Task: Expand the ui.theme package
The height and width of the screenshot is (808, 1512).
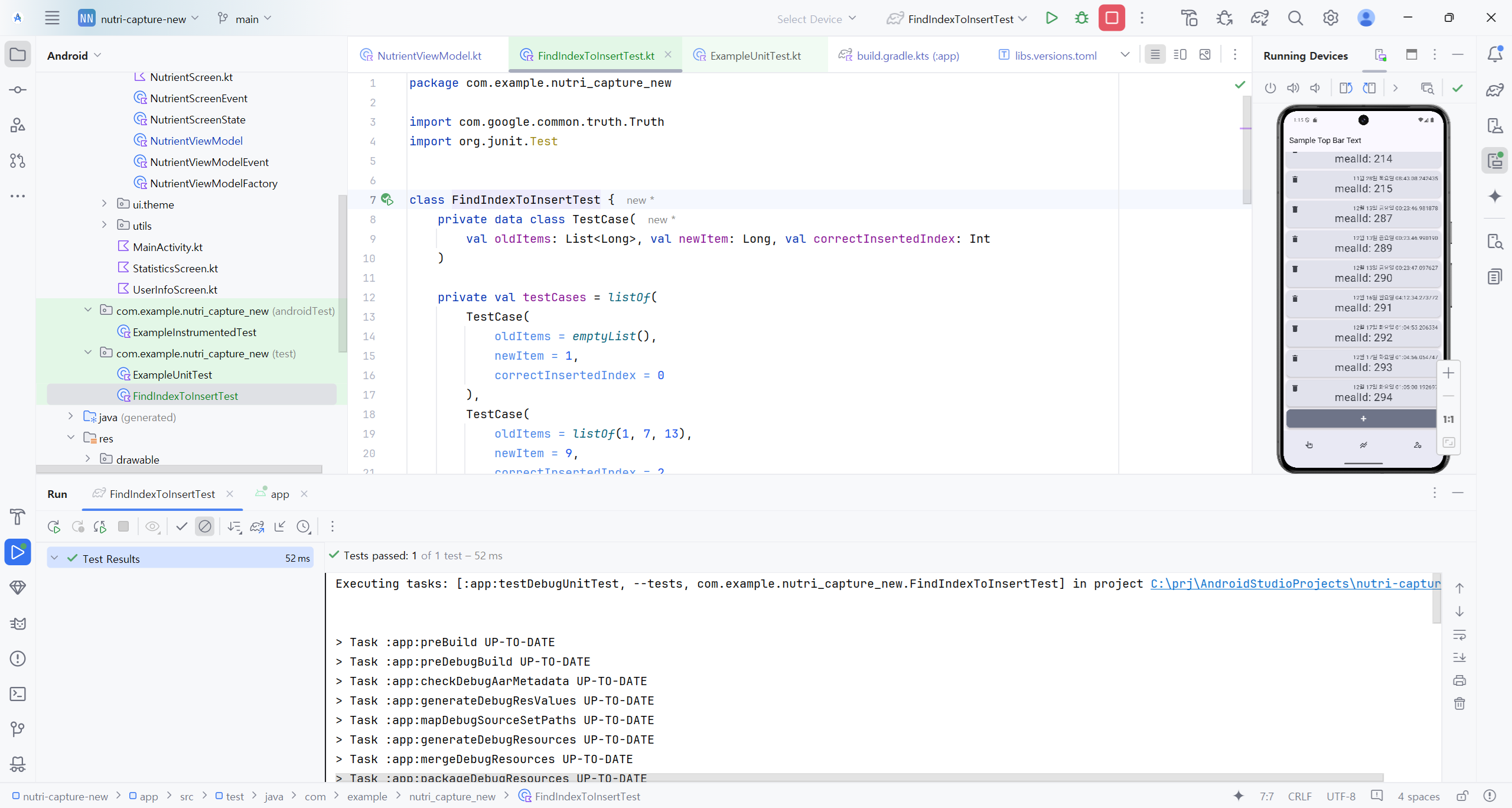Action: tap(105, 204)
